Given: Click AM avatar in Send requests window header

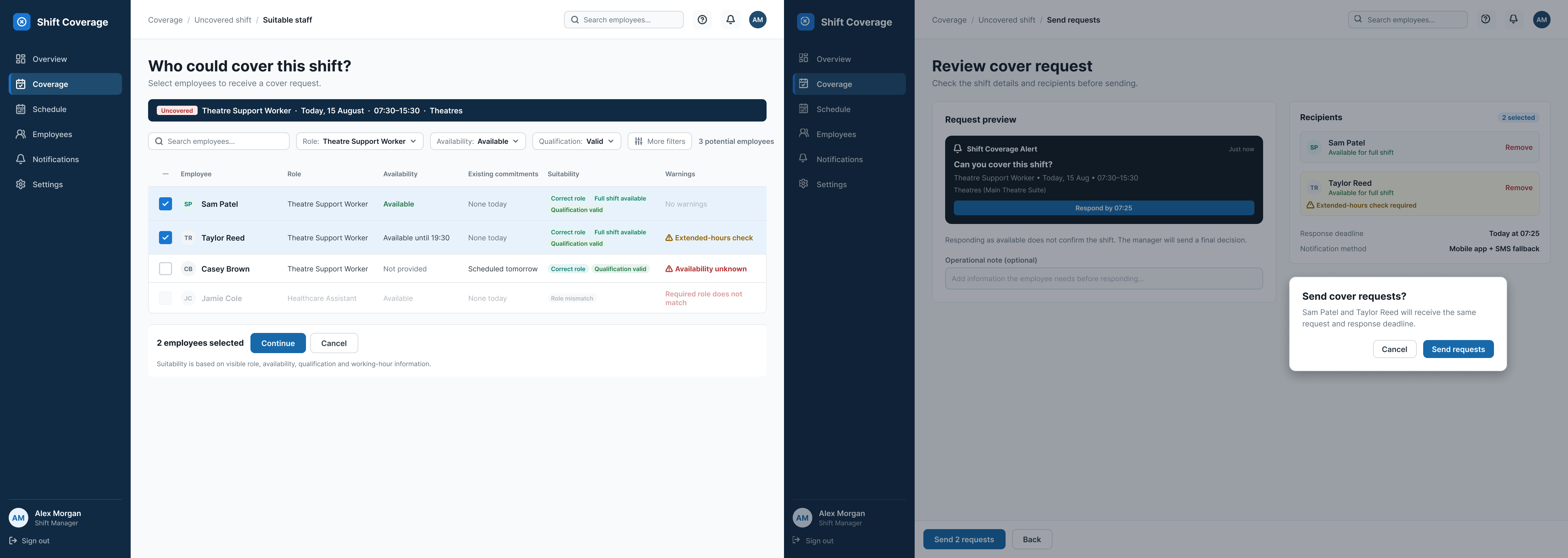Looking at the screenshot, I should tap(1542, 20).
